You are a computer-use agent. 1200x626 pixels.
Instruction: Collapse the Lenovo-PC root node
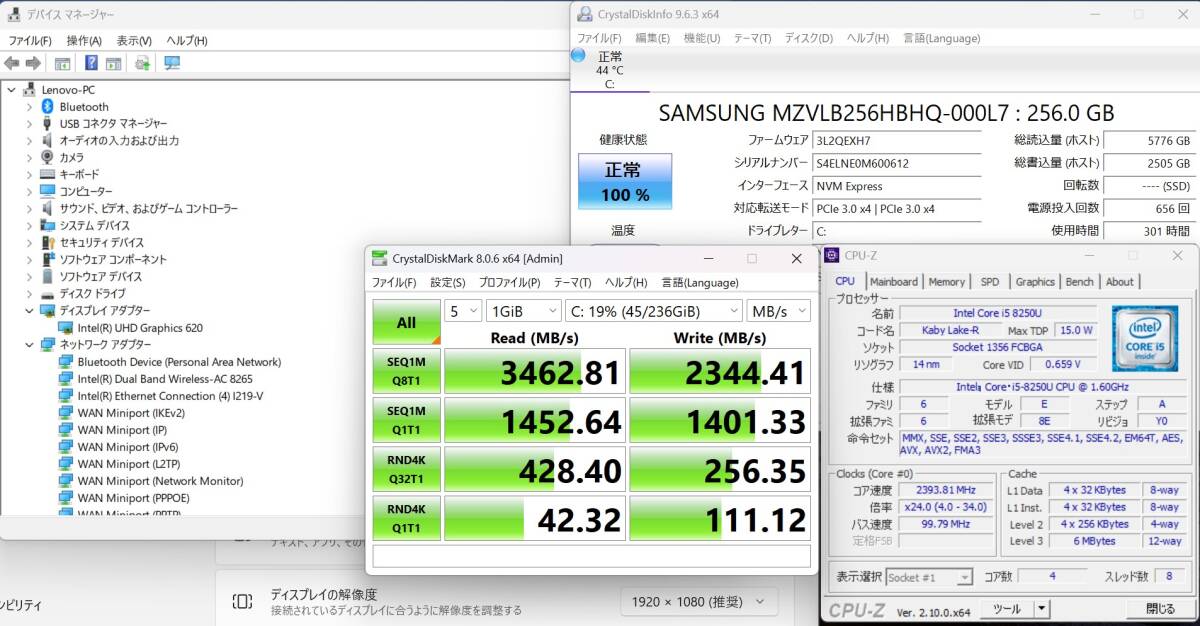[x=11, y=89]
